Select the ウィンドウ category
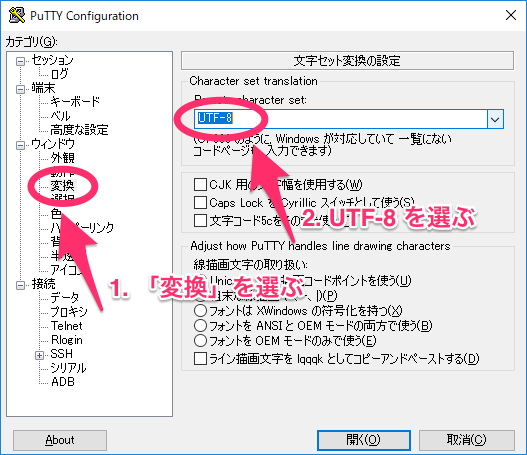This screenshot has width=527, height=455. [x=53, y=144]
